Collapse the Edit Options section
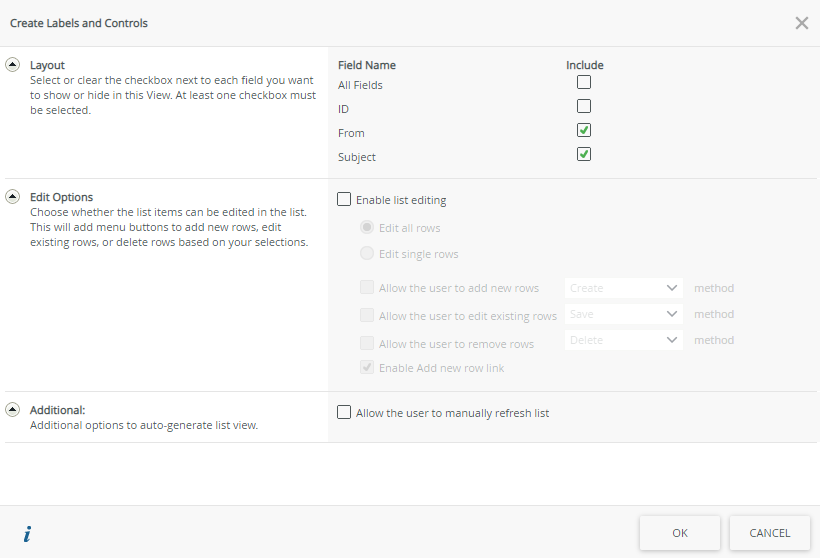 tap(13, 197)
